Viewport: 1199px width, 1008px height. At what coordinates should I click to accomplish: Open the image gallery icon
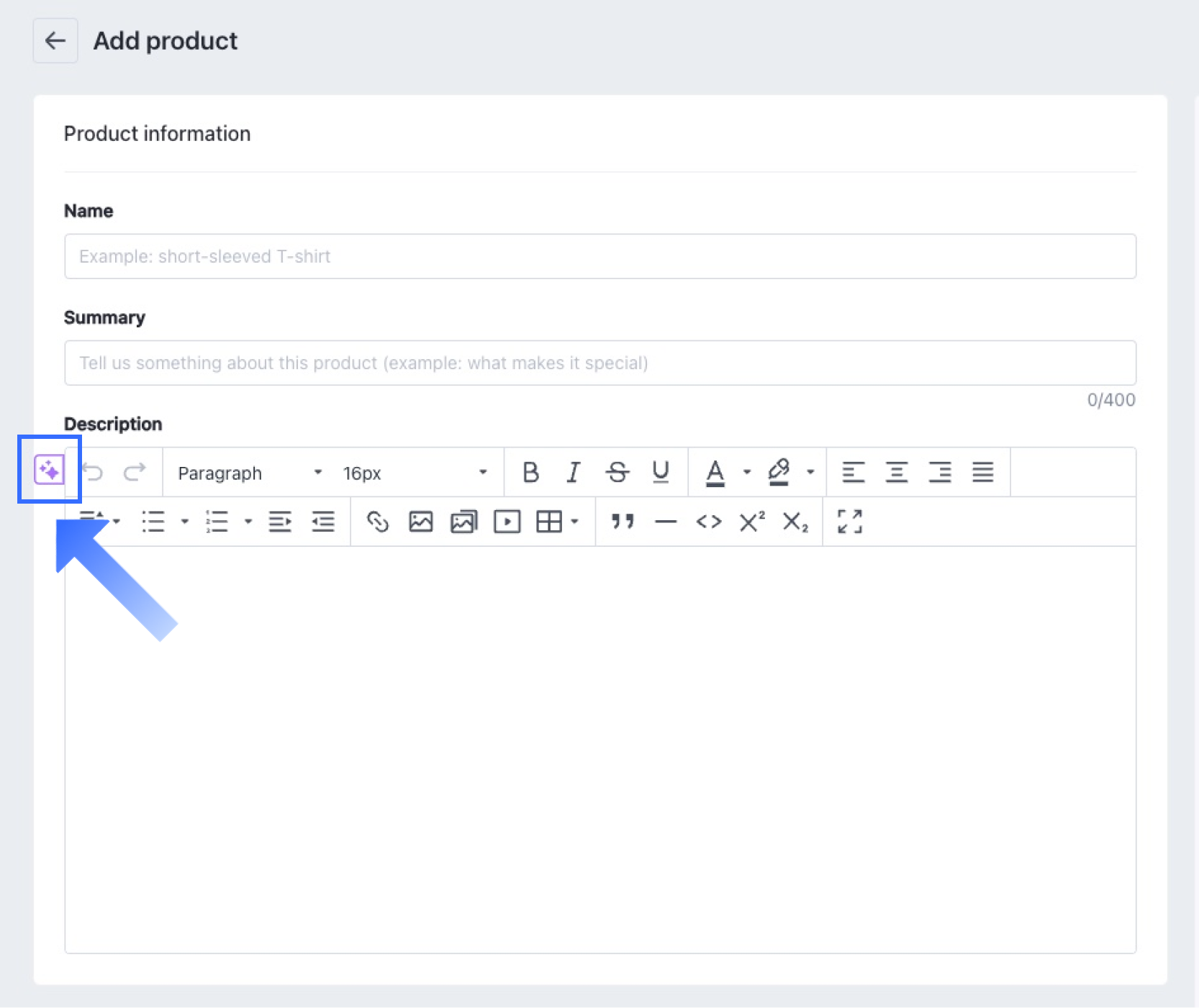463,522
